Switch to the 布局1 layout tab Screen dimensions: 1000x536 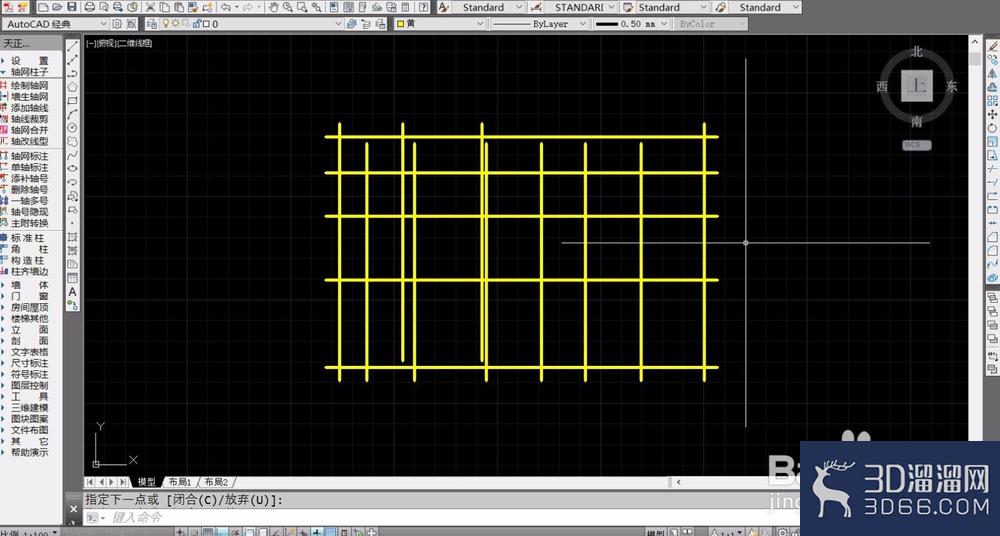tap(180, 482)
